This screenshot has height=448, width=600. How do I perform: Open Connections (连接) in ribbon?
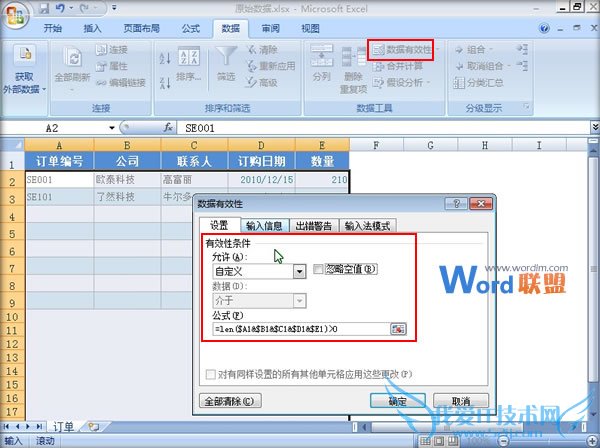pyautogui.click(x=112, y=50)
